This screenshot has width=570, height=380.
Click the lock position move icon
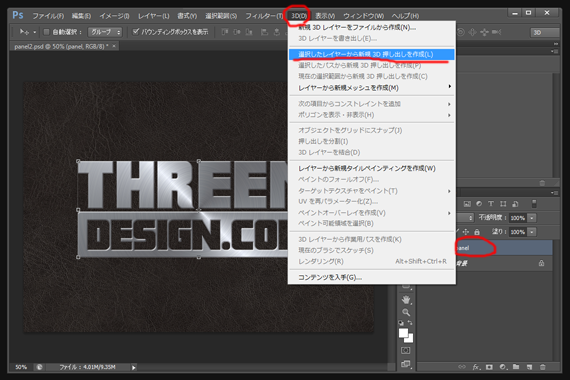pyautogui.click(x=466, y=232)
